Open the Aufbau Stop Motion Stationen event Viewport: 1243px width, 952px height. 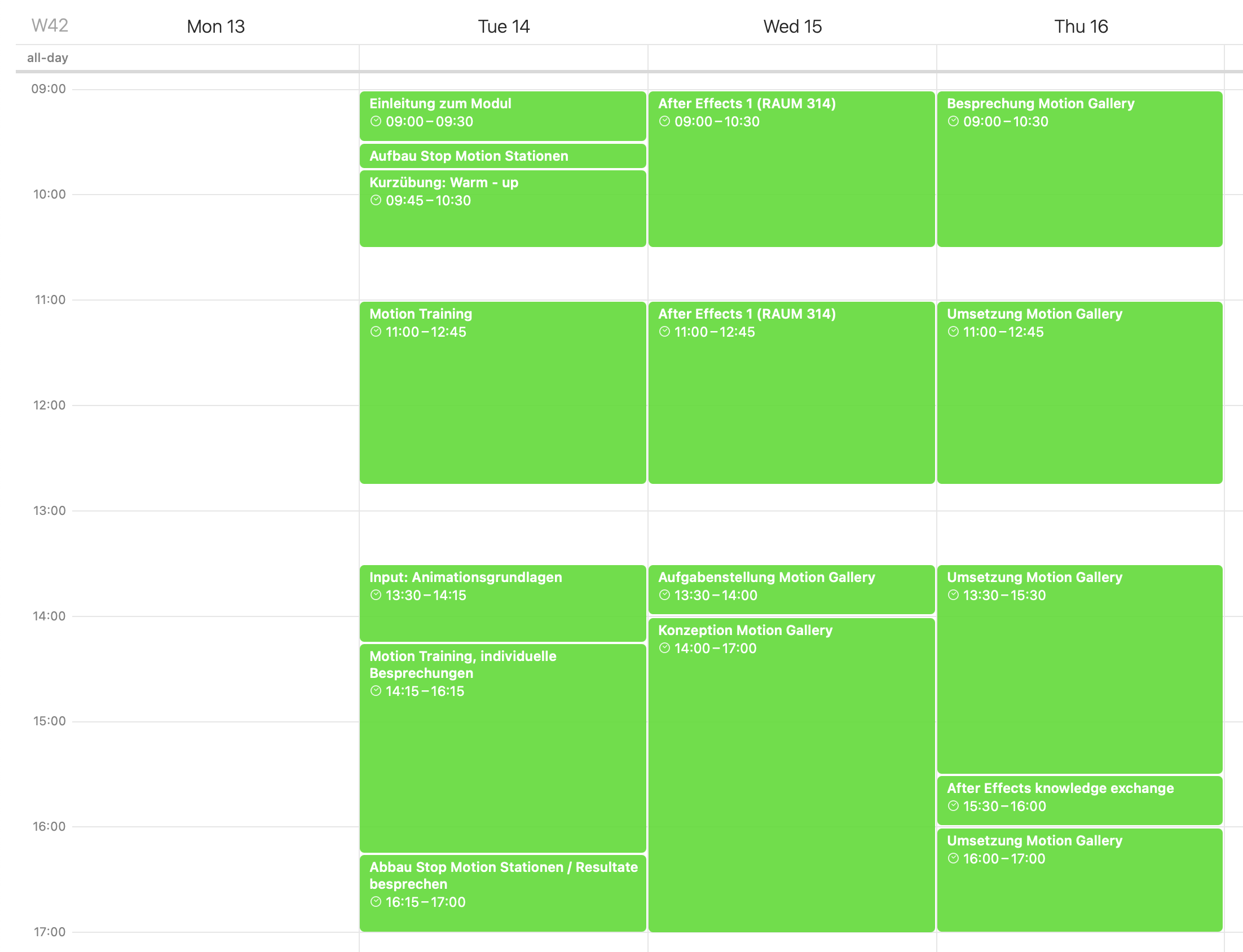503,156
